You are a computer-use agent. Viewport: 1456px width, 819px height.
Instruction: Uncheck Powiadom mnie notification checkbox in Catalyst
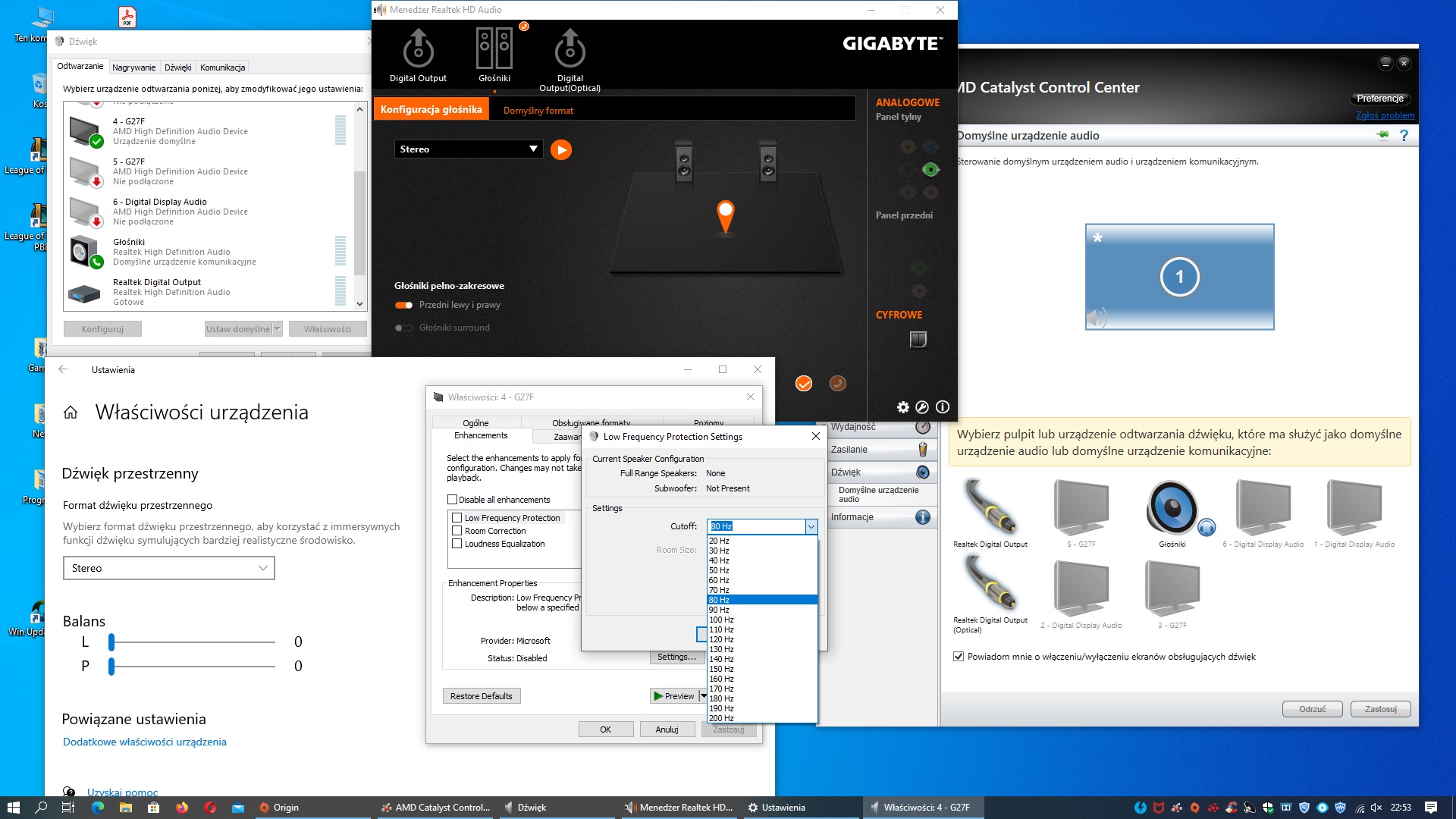click(x=959, y=657)
